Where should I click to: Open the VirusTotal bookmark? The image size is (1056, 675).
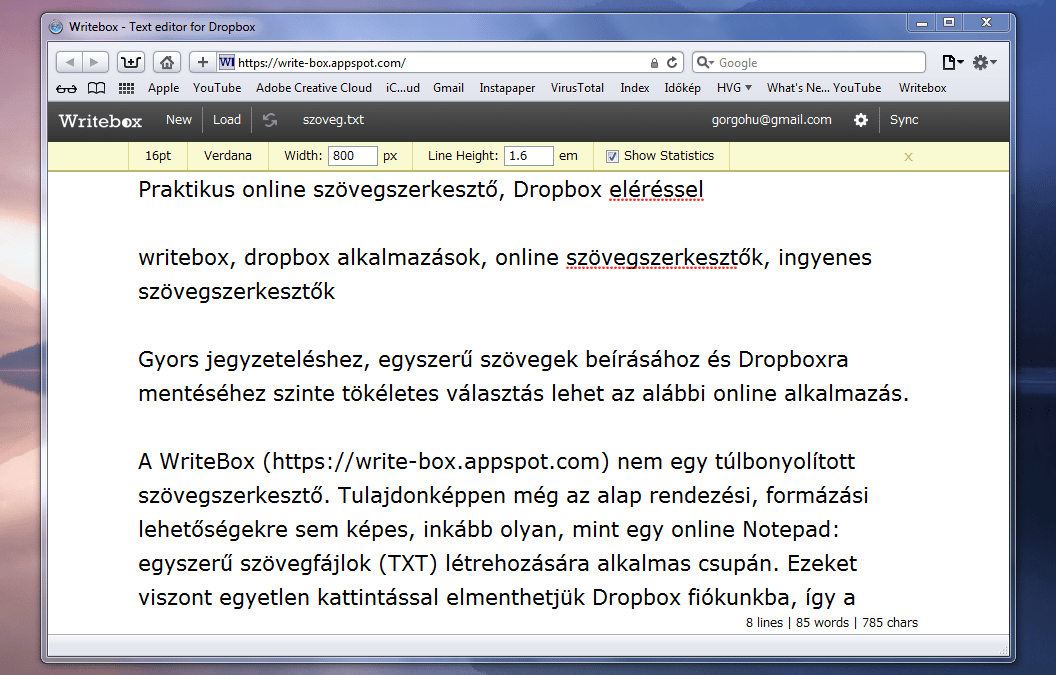click(577, 88)
